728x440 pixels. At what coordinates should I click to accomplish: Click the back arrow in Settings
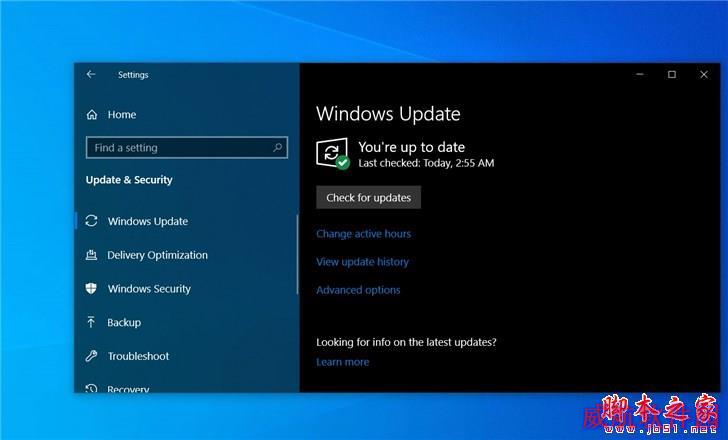[x=91, y=74]
